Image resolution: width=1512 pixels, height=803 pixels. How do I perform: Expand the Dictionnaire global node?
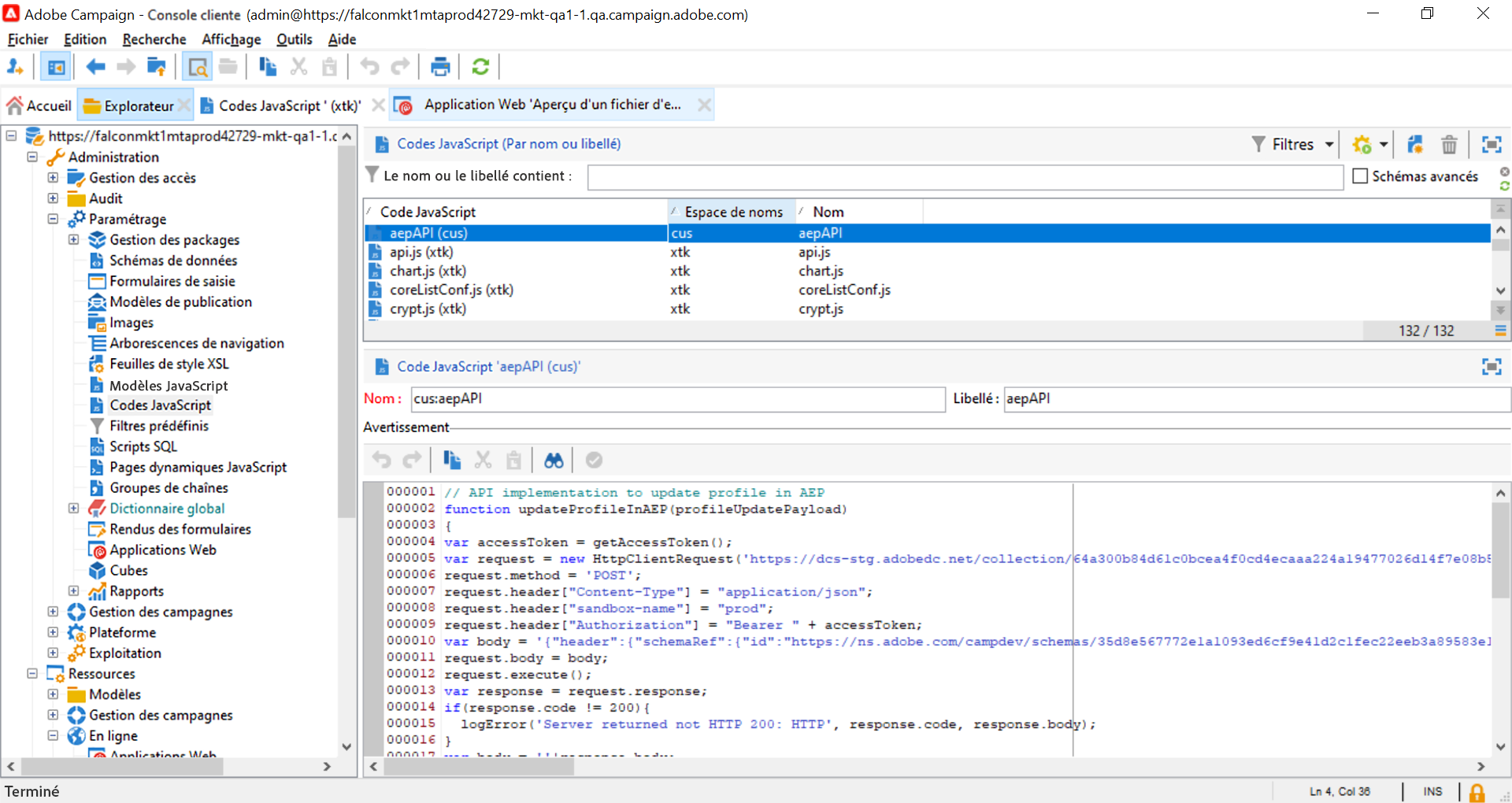click(x=73, y=509)
